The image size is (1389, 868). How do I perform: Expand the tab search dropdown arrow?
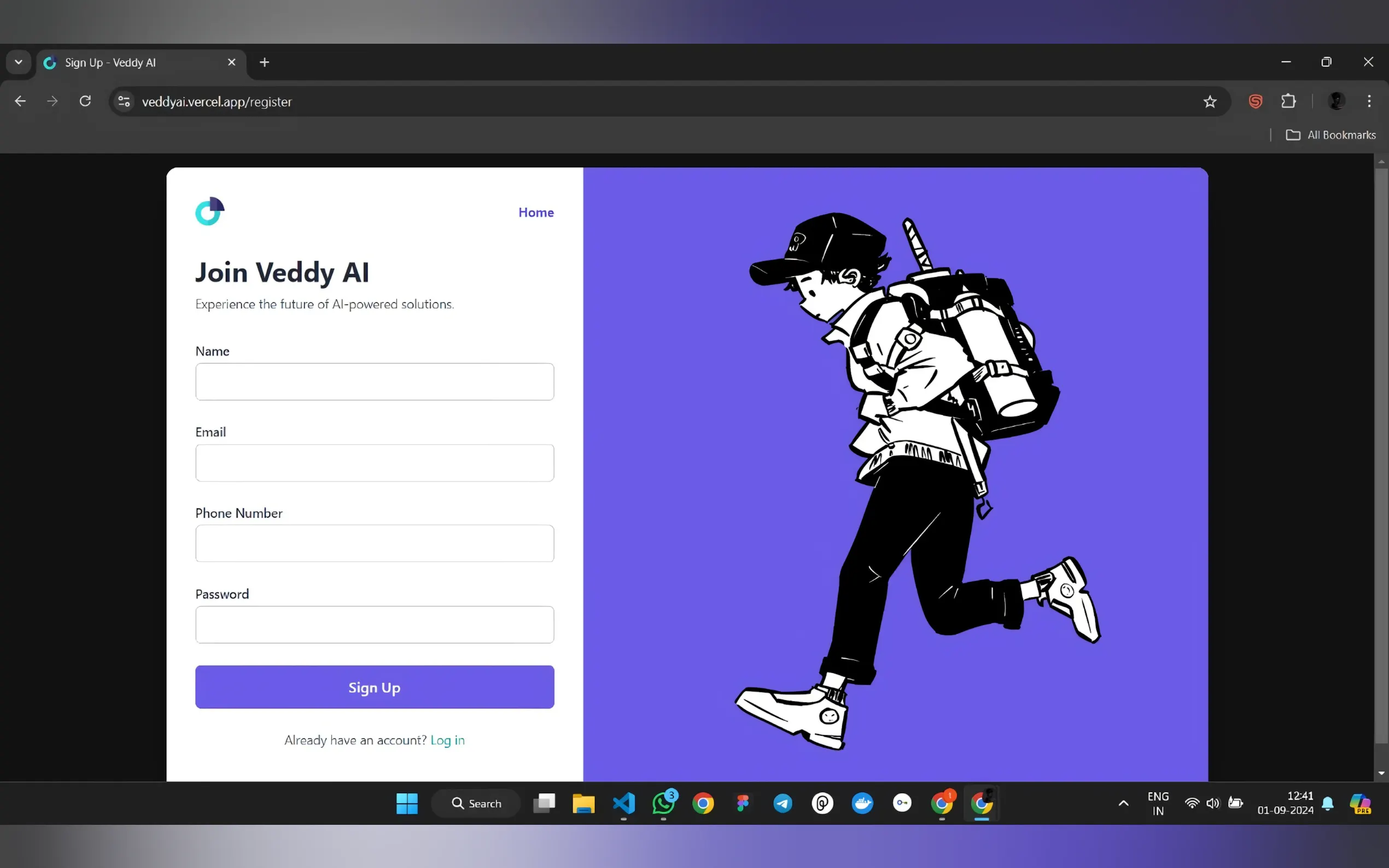[19, 62]
